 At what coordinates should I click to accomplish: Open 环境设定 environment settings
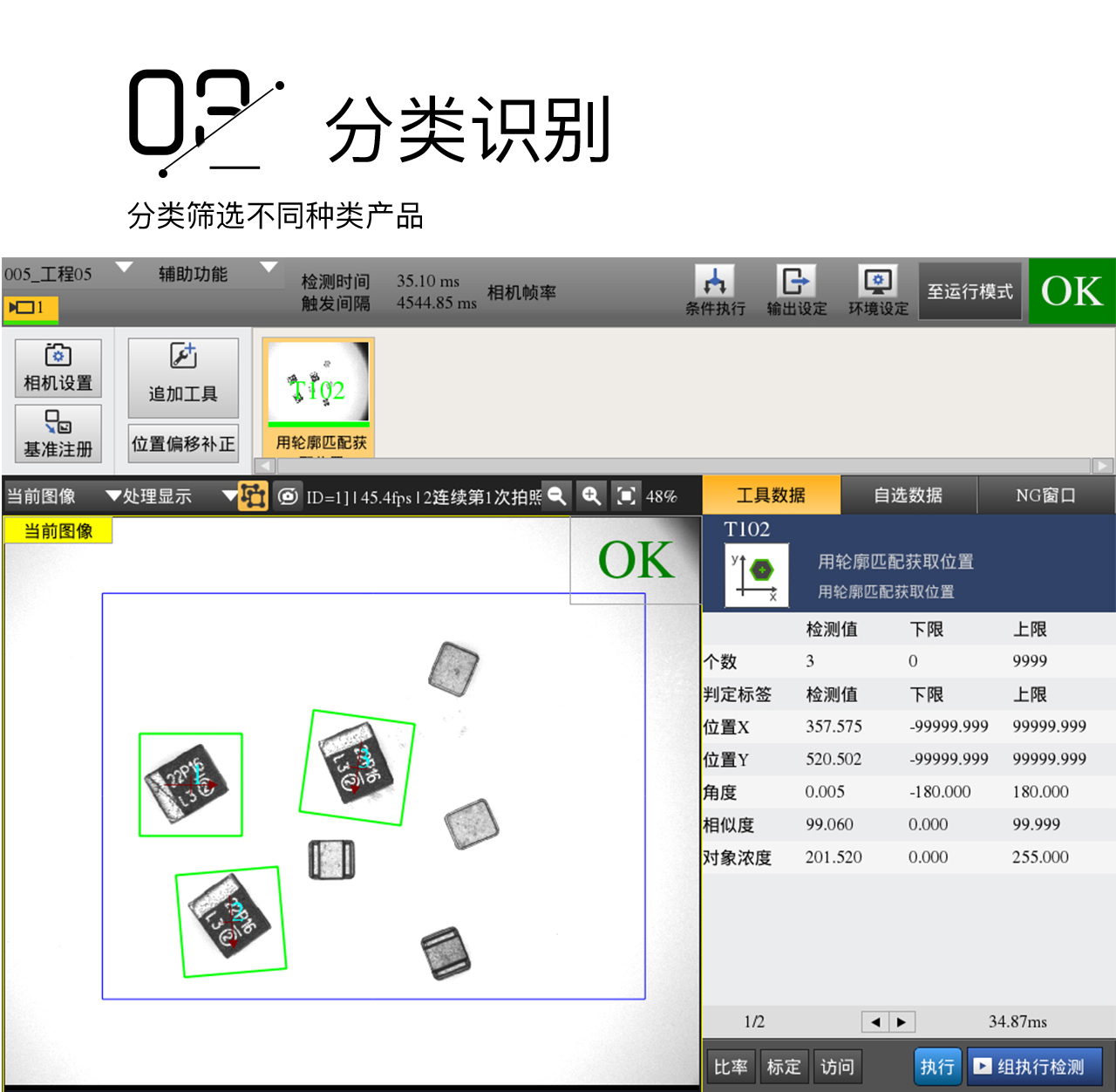point(878,290)
